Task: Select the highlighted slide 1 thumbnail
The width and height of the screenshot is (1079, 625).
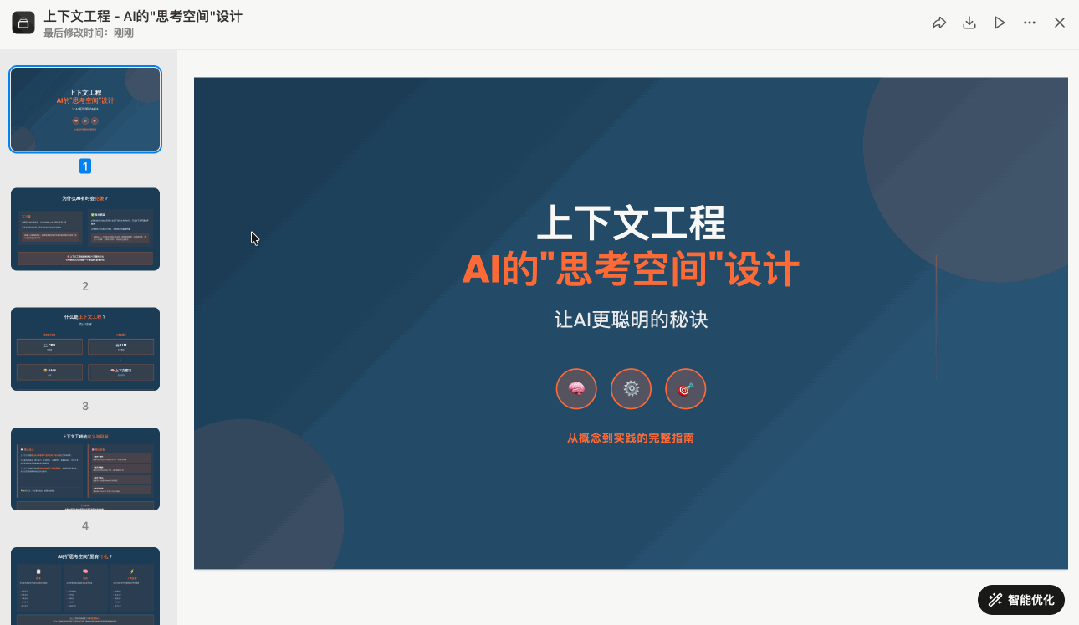Action: pyautogui.click(x=85, y=109)
